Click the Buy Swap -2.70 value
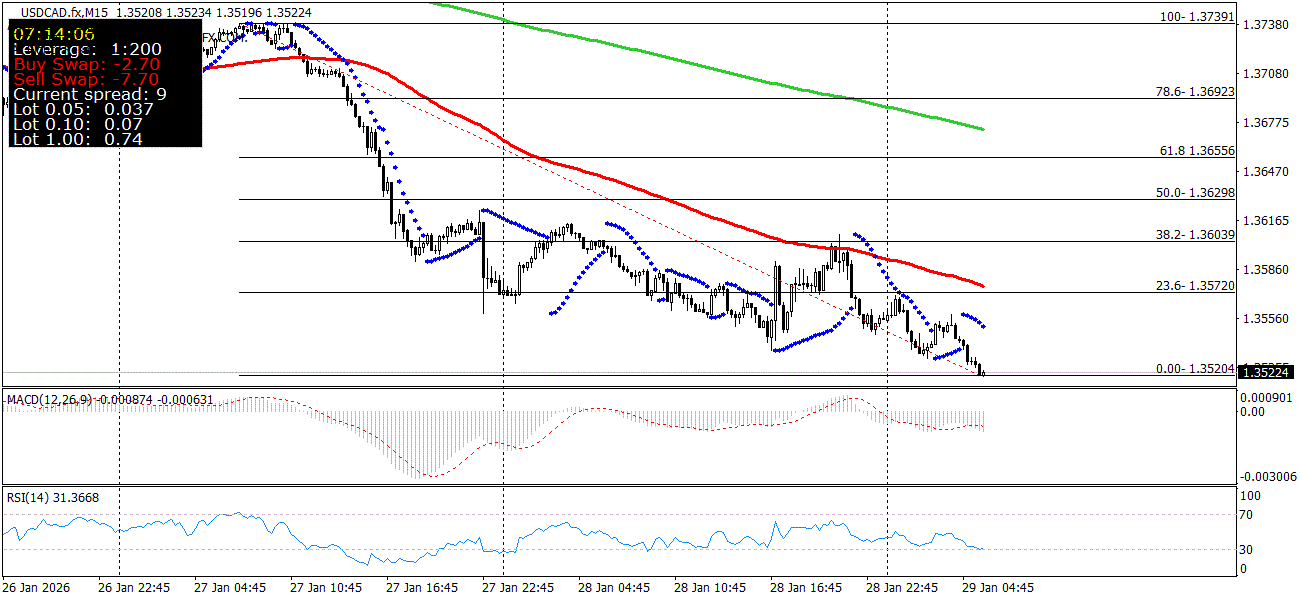1300x600 pixels. (85, 63)
